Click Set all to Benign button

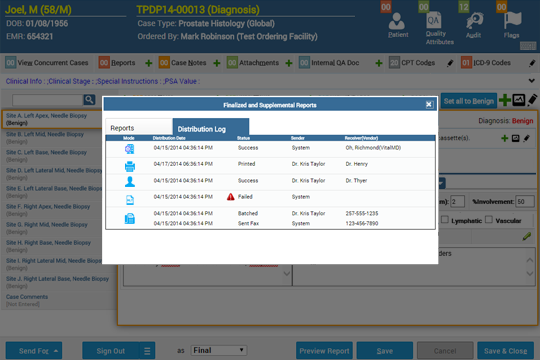pyautogui.click(x=469, y=101)
